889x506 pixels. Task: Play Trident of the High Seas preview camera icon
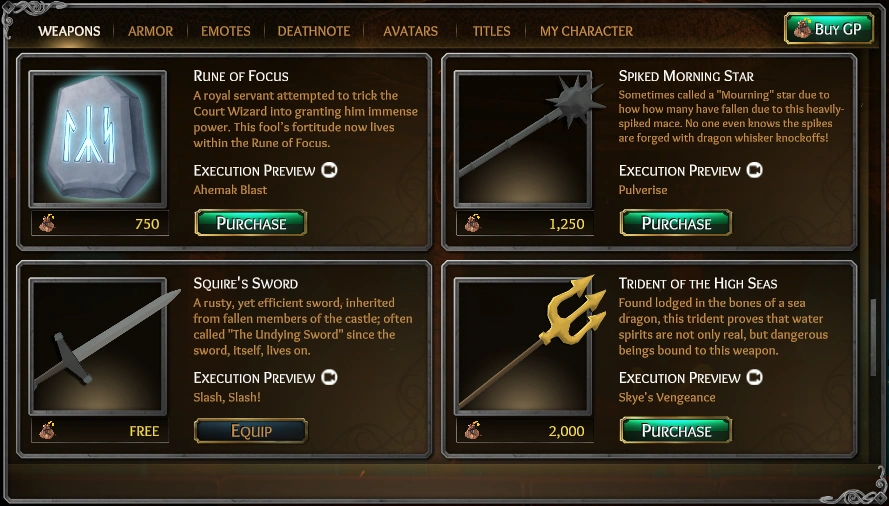[x=755, y=377]
